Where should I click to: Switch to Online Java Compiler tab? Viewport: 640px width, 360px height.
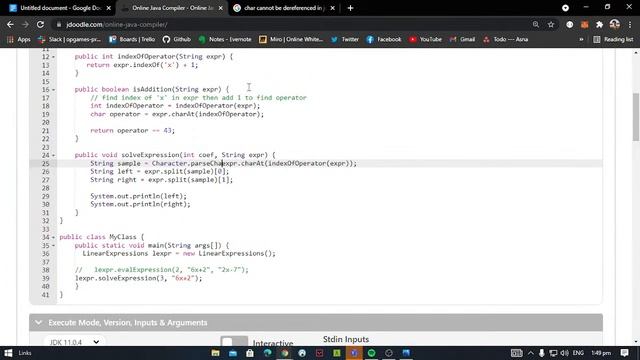coord(173,8)
